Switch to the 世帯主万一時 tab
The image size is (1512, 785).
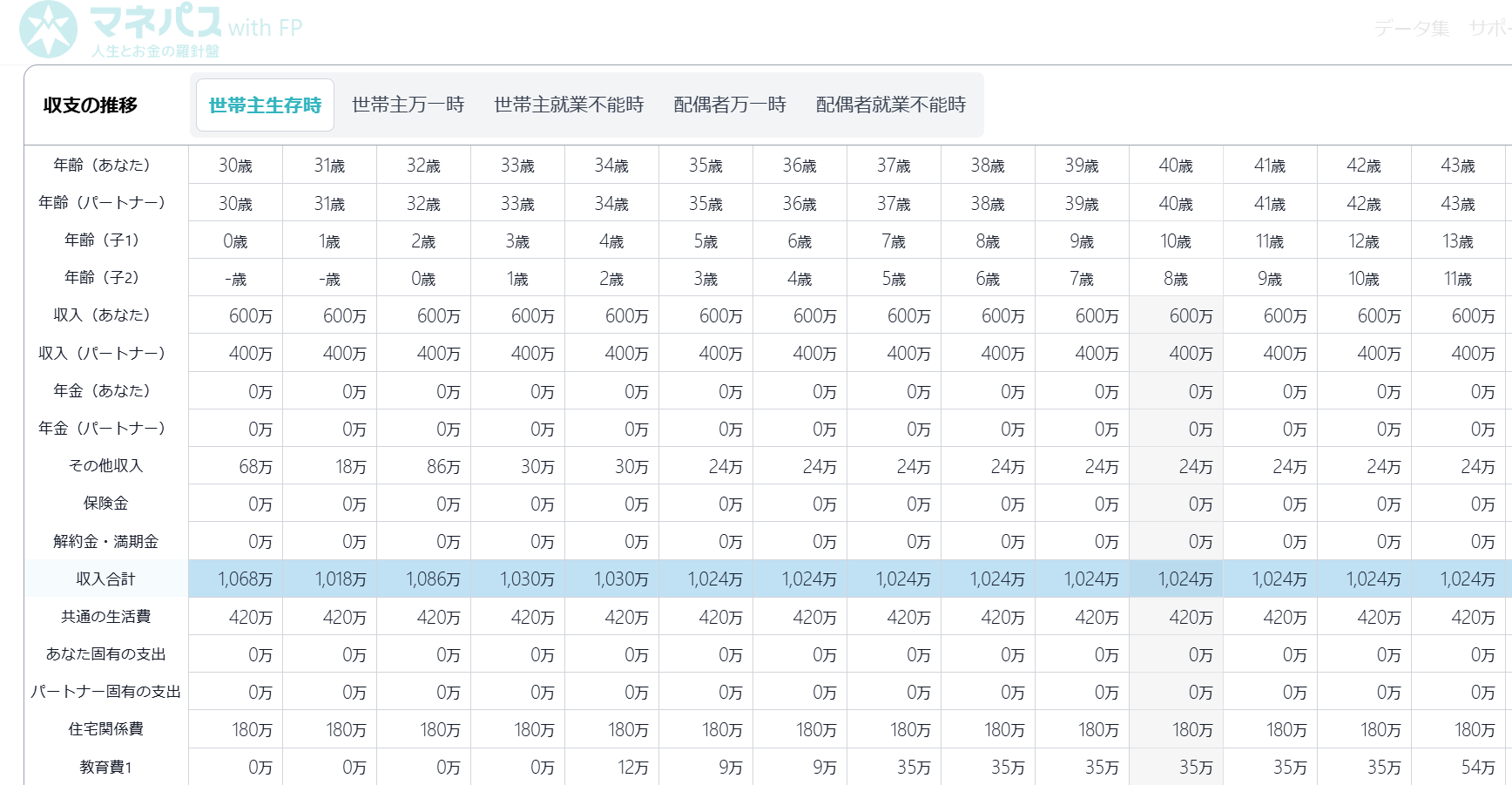408,105
